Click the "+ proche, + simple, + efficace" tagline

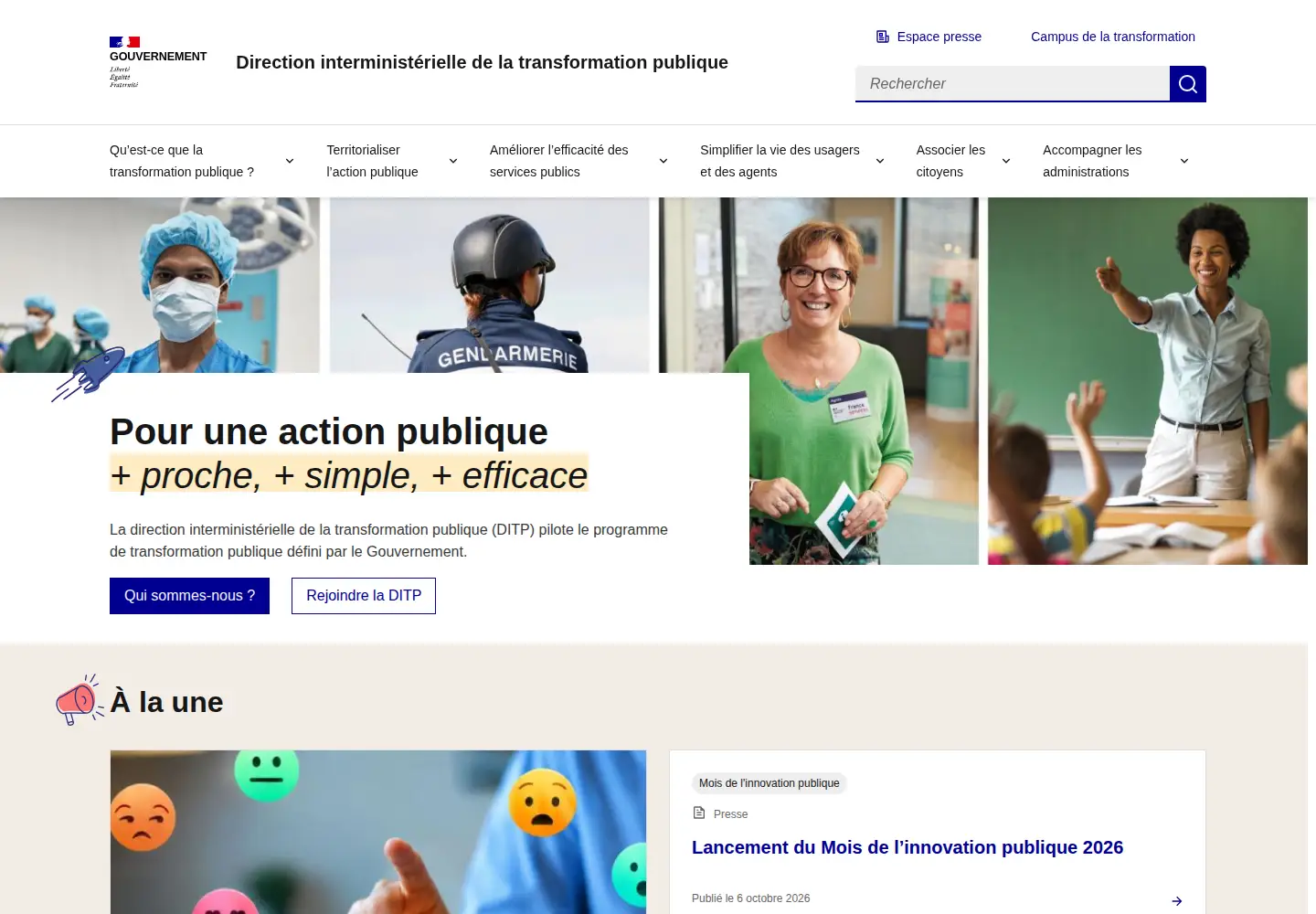[x=349, y=475]
